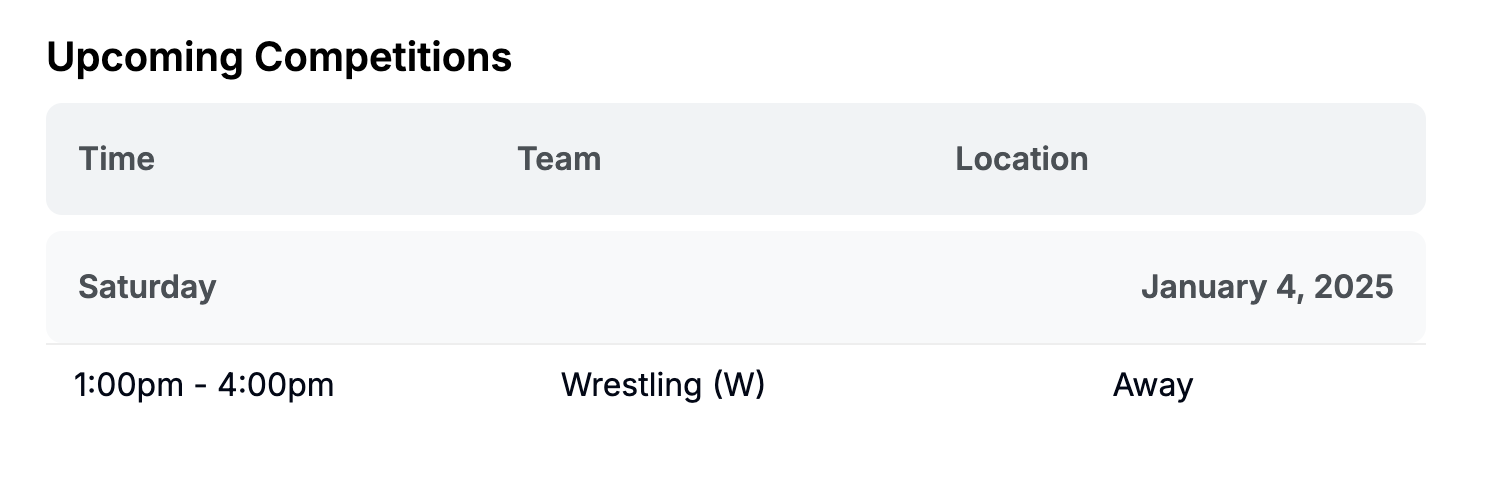Click blank space between Saturday and the date
The image size is (1486, 496).
coord(680,287)
